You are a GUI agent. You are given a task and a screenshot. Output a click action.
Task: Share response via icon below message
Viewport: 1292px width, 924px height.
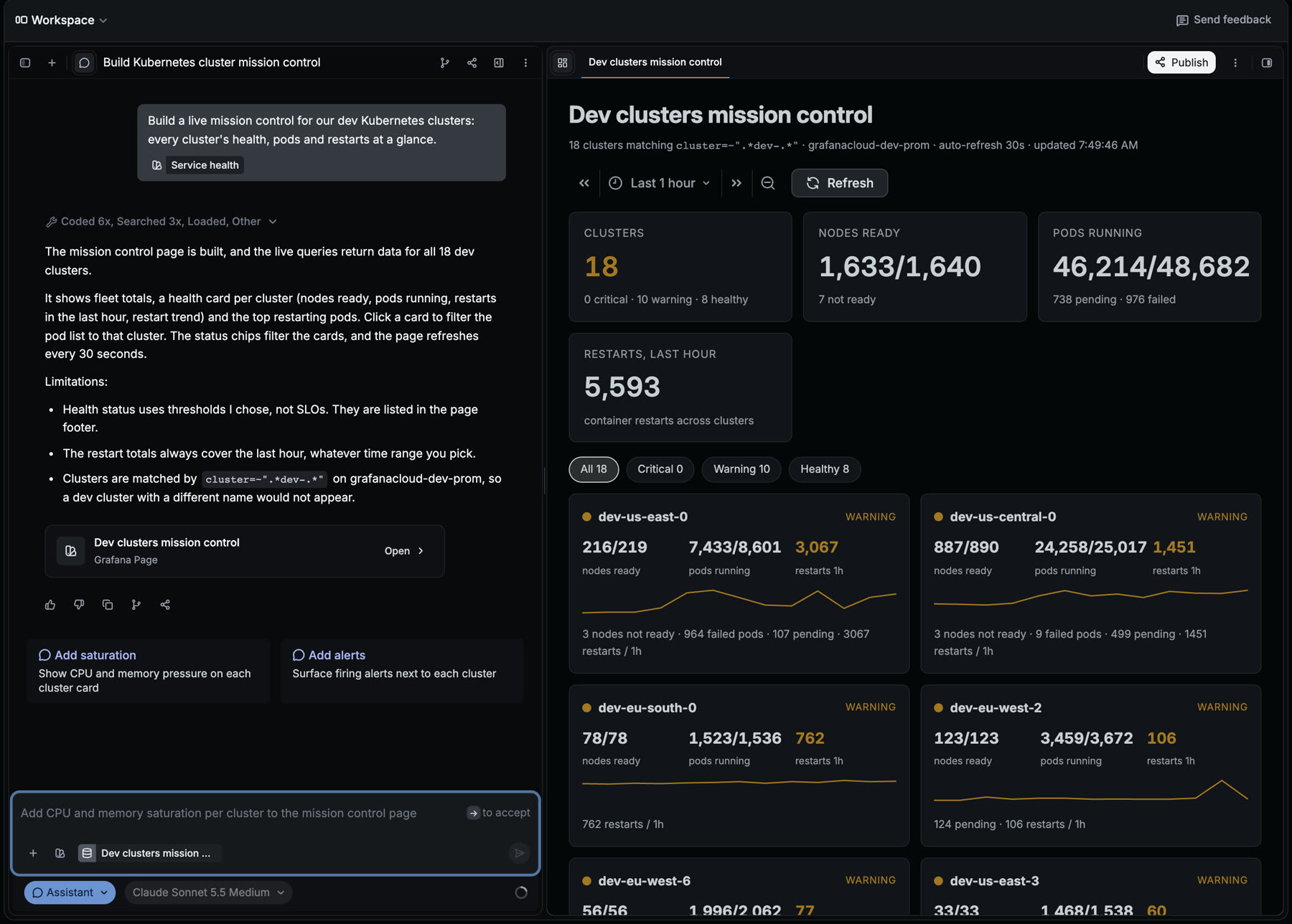coord(165,605)
